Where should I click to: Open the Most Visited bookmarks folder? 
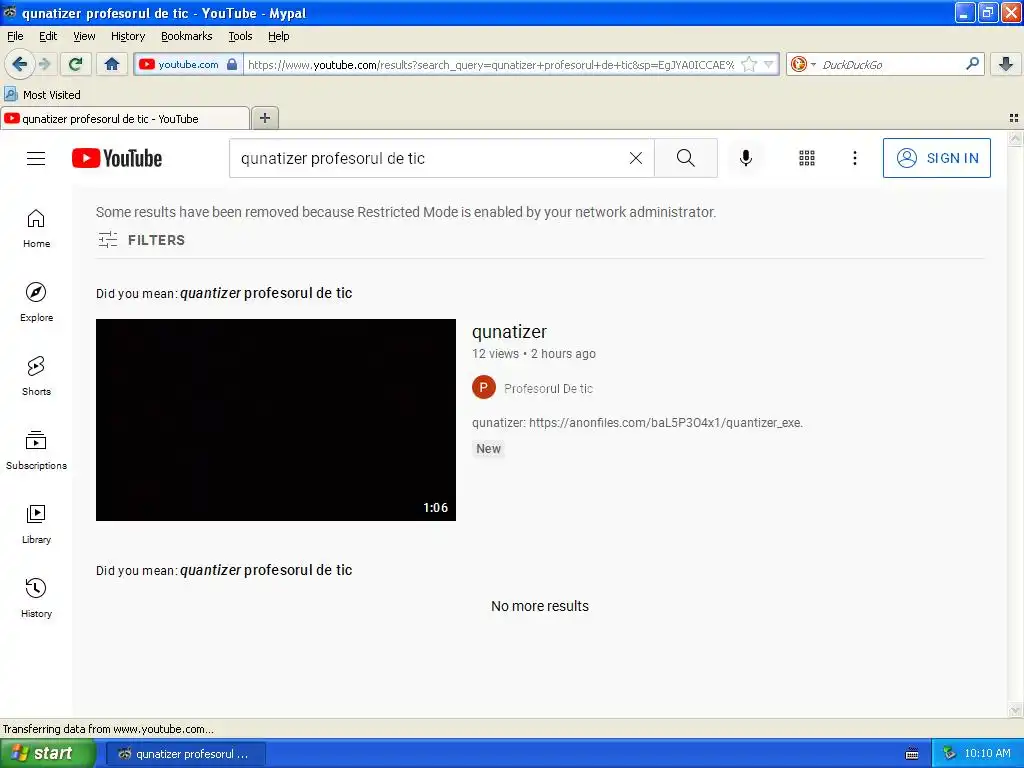coord(42,95)
